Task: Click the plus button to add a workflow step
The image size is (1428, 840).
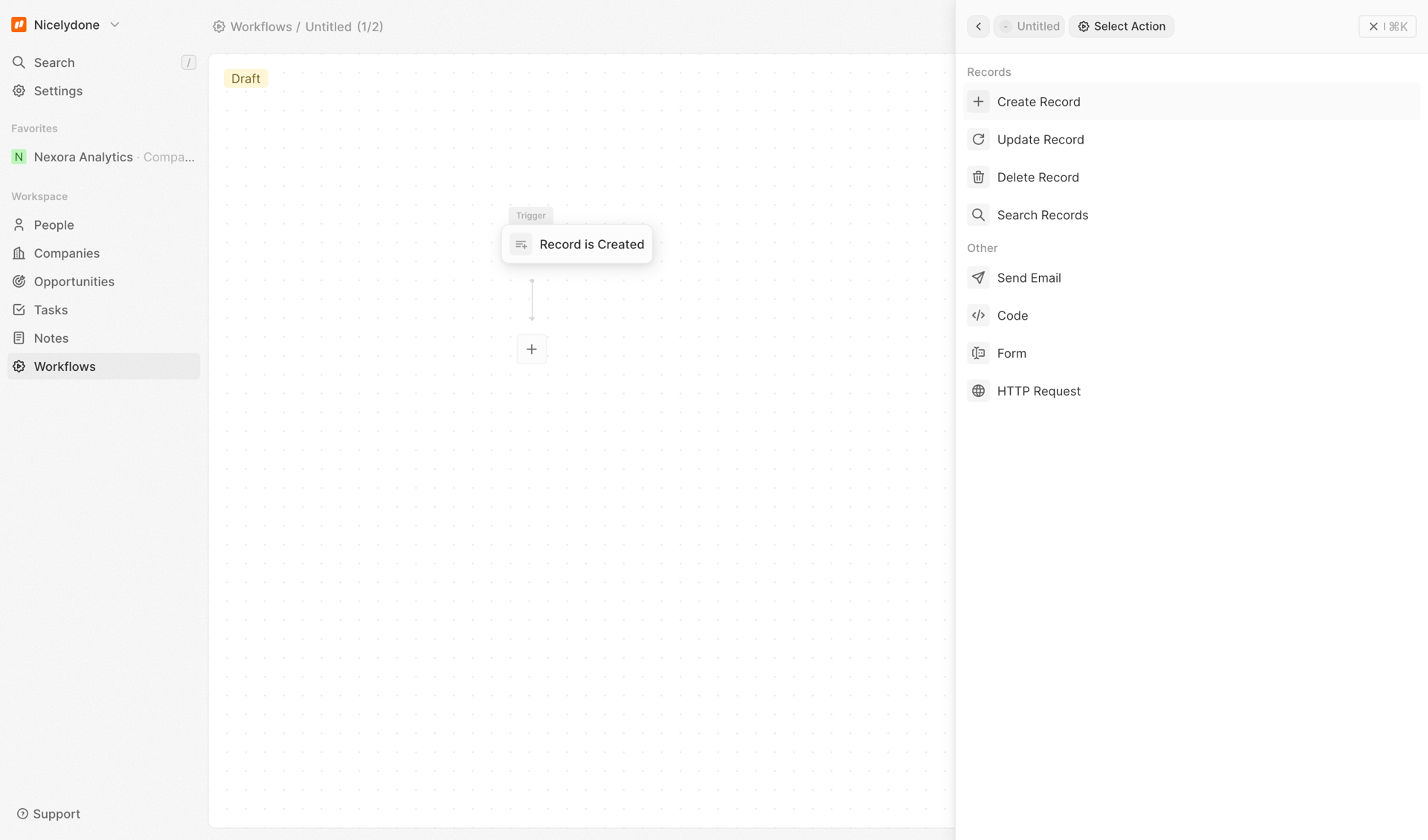Action: 532,349
